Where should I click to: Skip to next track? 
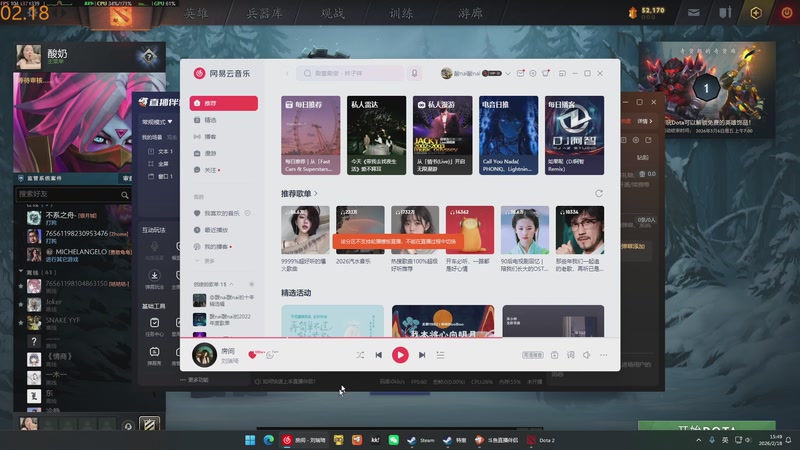pyautogui.click(x=422, y=355)
